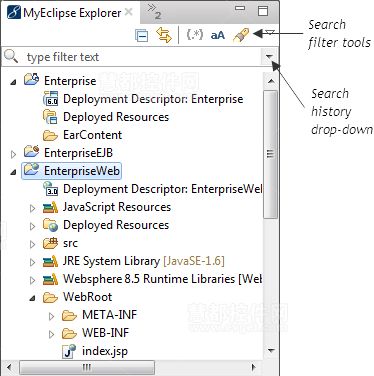Show hidden views chevron with 2
Image resolution: width=374 pixels, height=376 pixels.
point(154,11)
